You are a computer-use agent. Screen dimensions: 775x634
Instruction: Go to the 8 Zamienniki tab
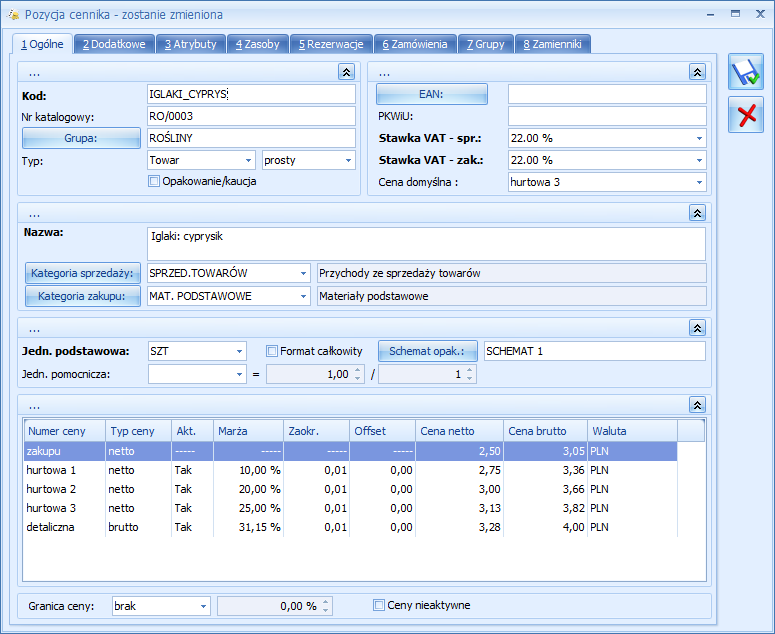click(553, 44)
